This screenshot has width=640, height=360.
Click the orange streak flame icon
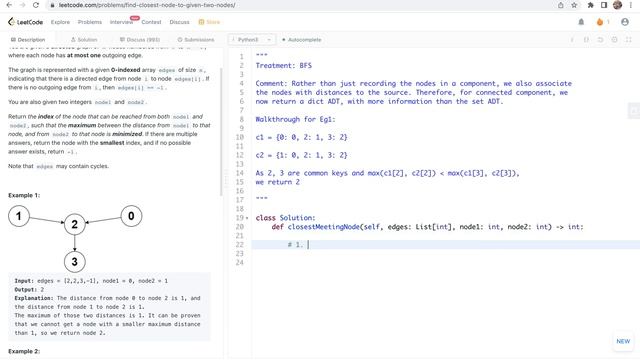pos(600,22)
